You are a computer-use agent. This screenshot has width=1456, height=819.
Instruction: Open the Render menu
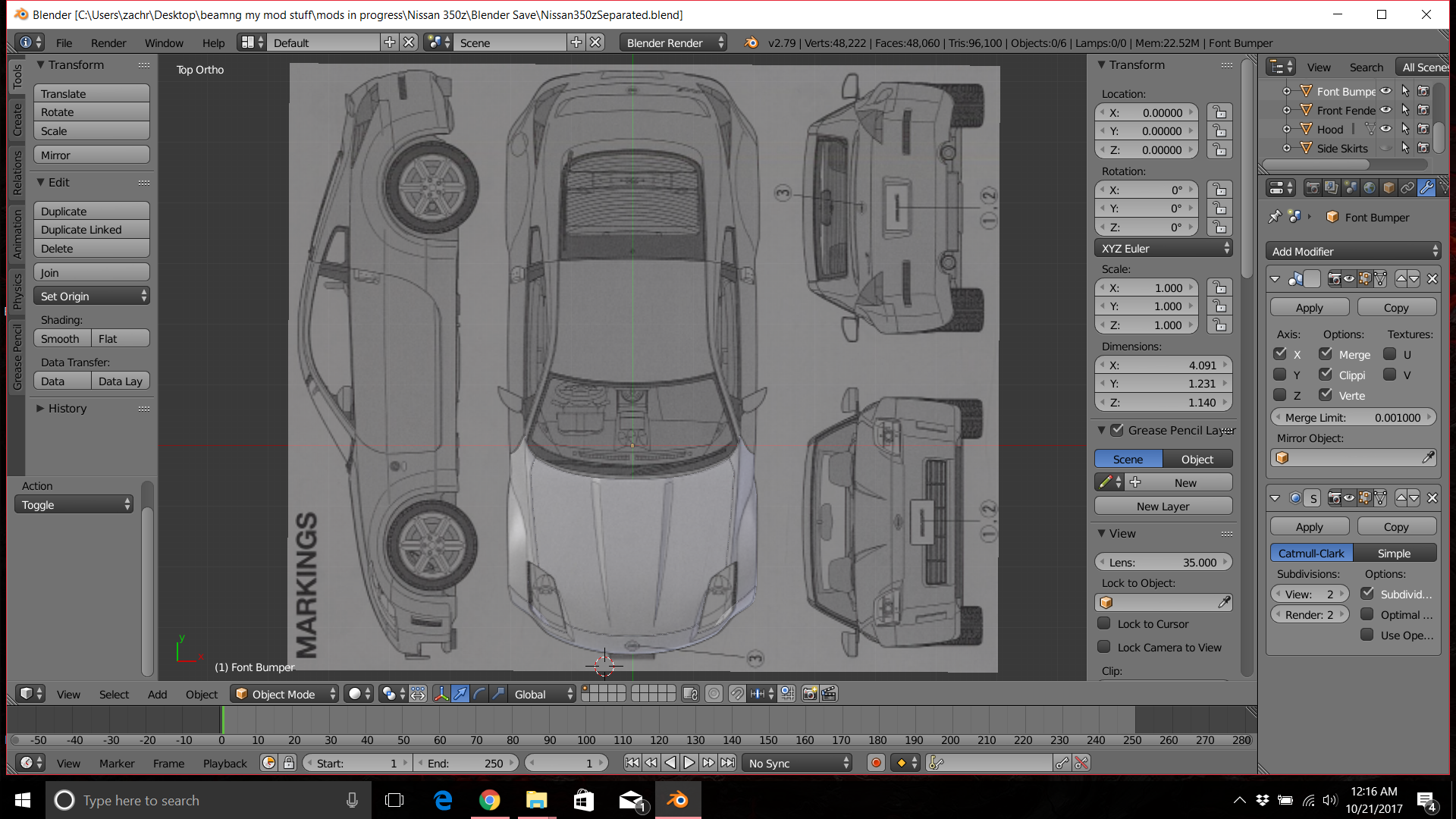(x=108, y=42)
